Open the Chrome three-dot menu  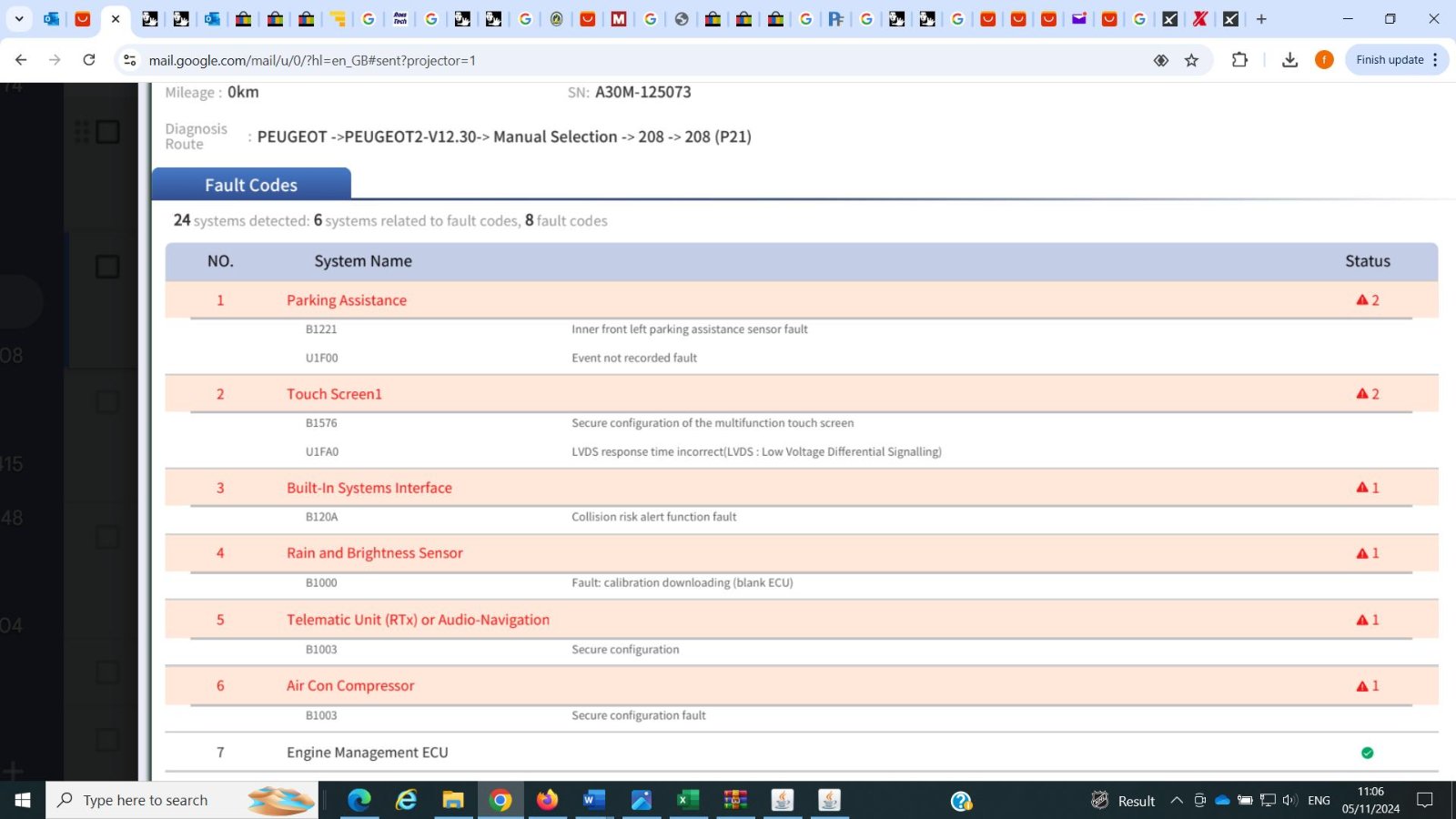[x=1435, y=60]
